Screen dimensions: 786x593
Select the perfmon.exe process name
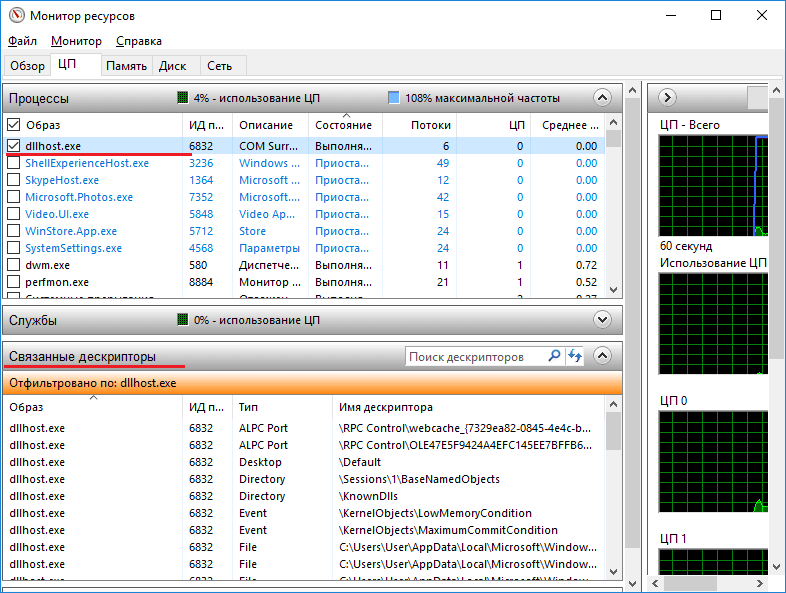pos(57,282)
